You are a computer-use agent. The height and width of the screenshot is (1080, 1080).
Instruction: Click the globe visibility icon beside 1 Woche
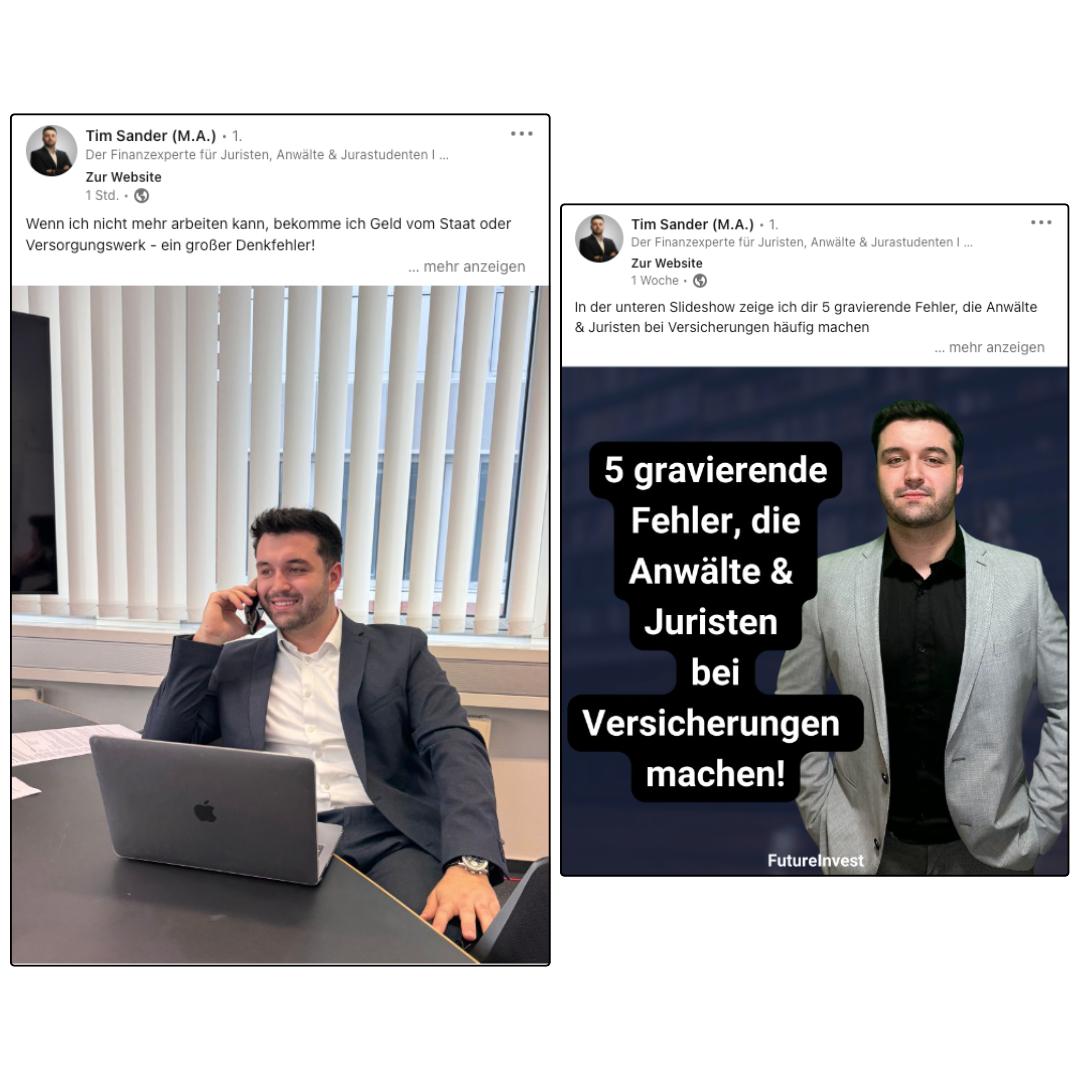click(700, 281)
